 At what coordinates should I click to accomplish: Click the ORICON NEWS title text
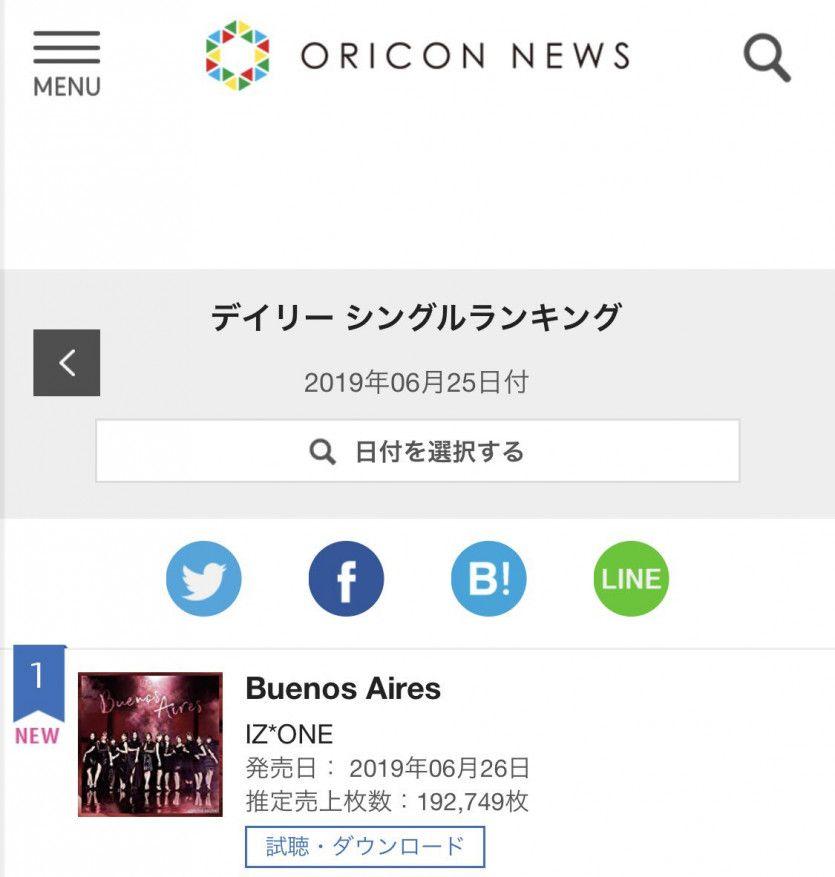(465, 55)
